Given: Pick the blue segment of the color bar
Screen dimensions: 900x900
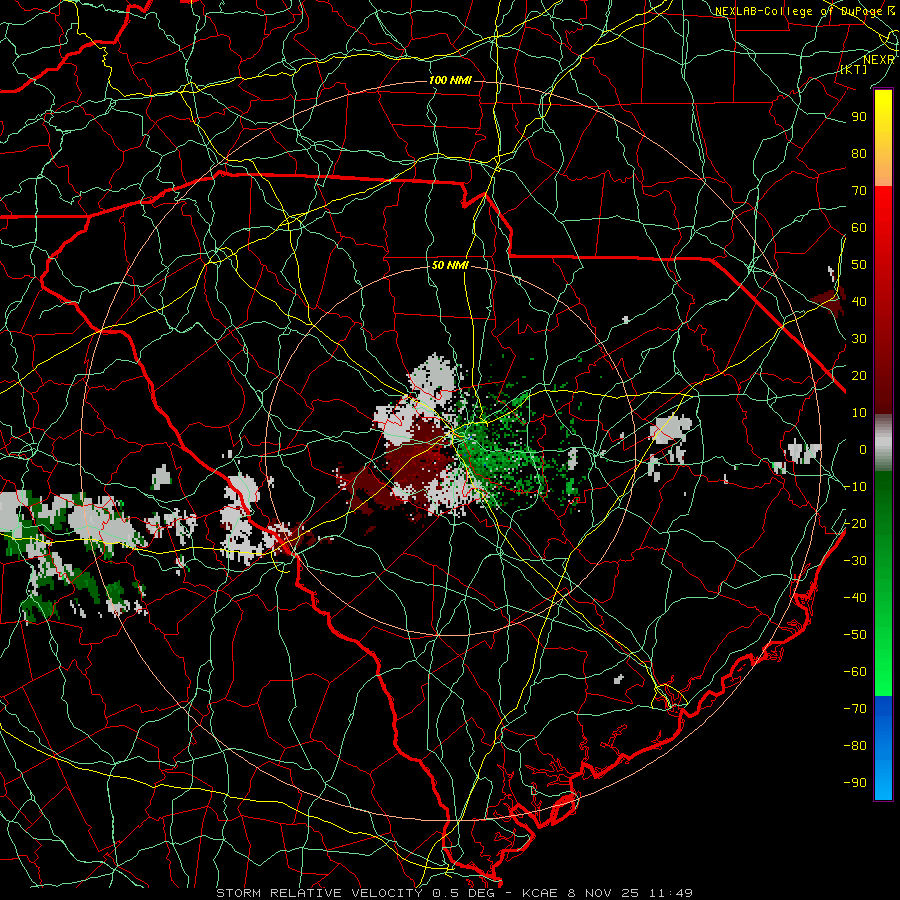Looking at the screenshot, I should pos(883,748).
